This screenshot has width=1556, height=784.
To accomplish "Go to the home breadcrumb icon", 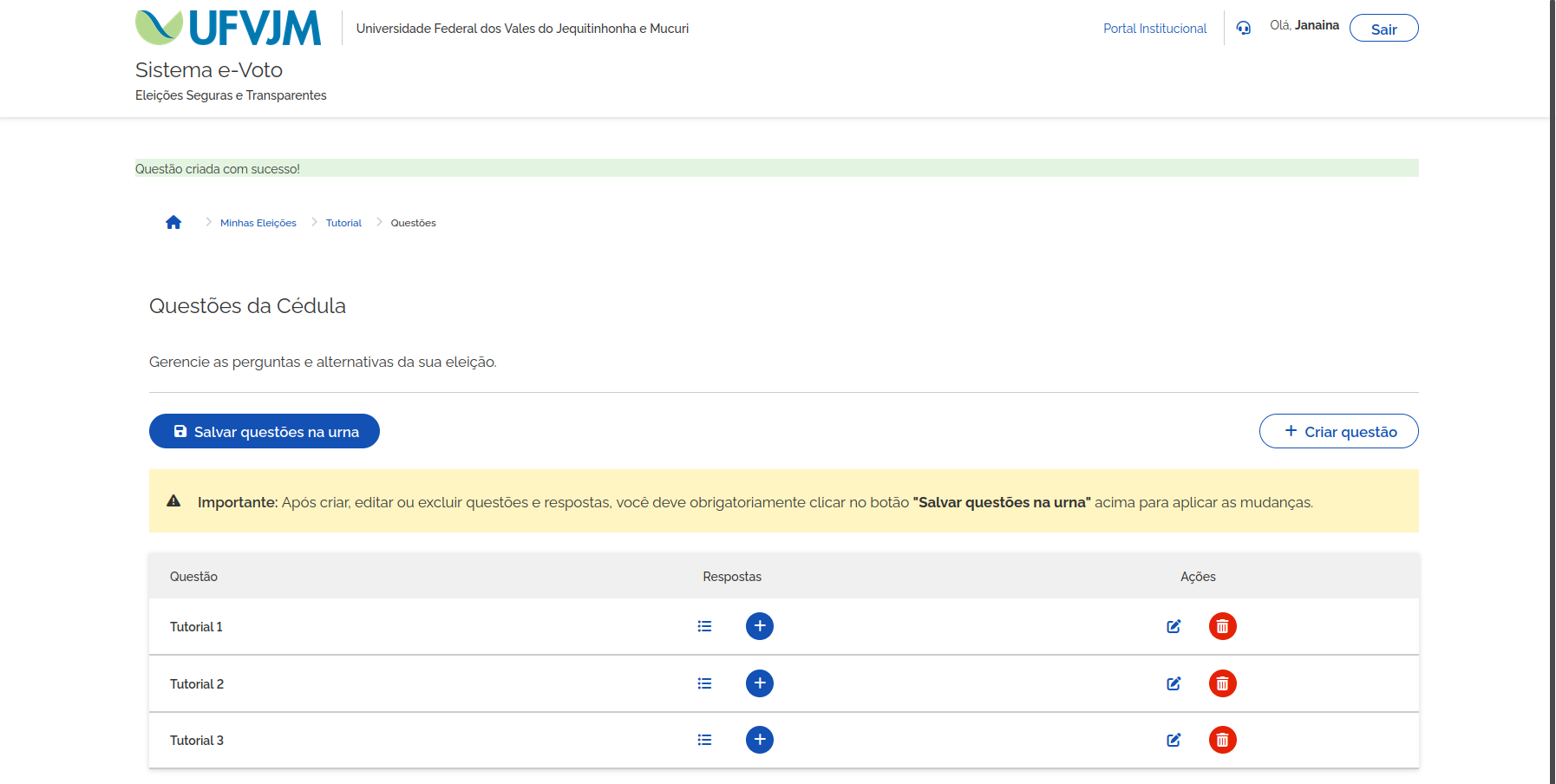I will click(173, 222).
